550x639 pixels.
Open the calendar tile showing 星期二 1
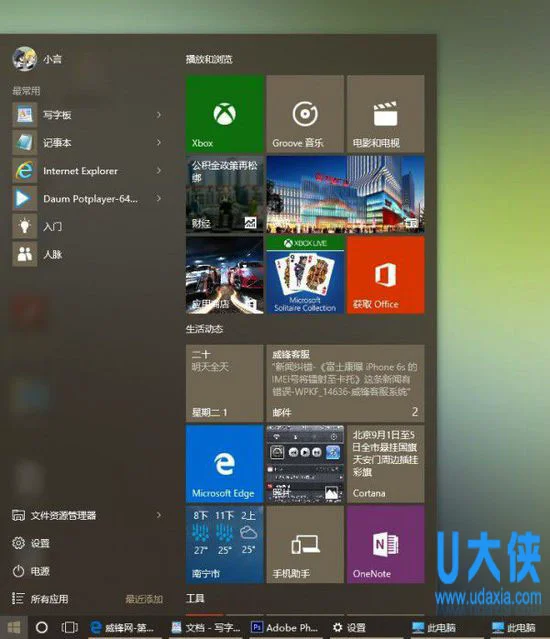coord(224,383)
